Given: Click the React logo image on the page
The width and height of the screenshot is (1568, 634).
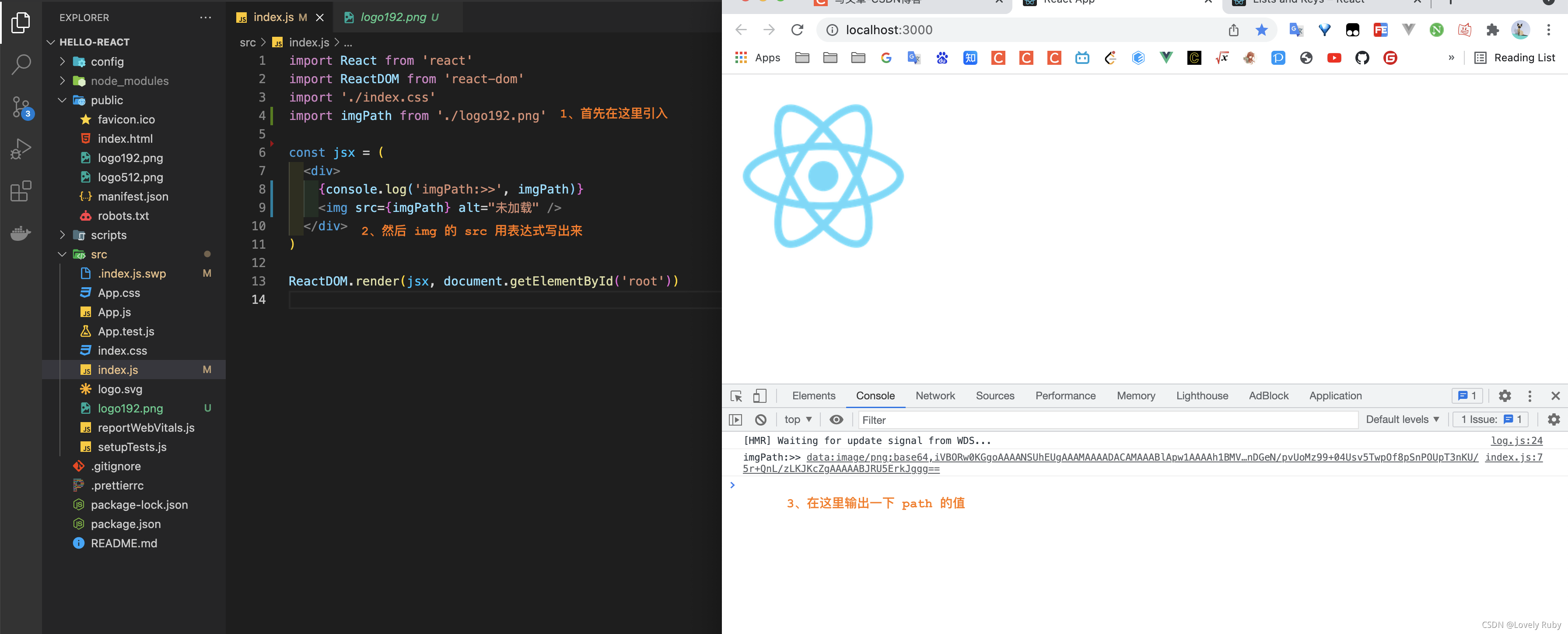Looking at the screenshot, I should click(x=823, y=176).
